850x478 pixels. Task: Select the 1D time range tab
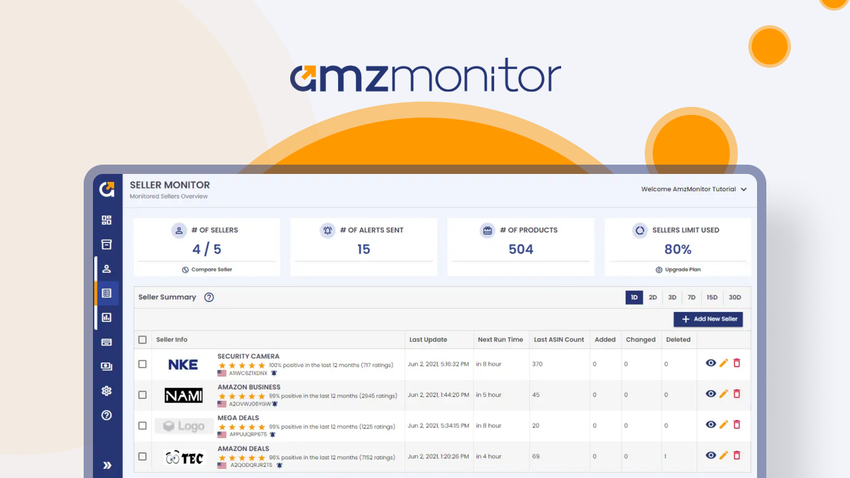634,298
